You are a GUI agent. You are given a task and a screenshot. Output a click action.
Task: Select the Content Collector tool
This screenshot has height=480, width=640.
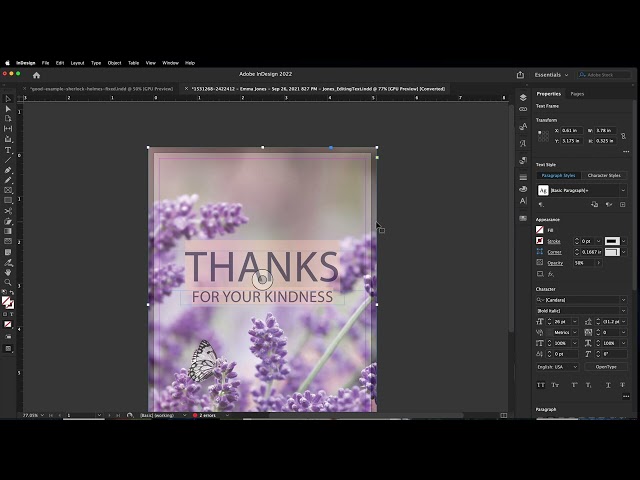point(8,139)
